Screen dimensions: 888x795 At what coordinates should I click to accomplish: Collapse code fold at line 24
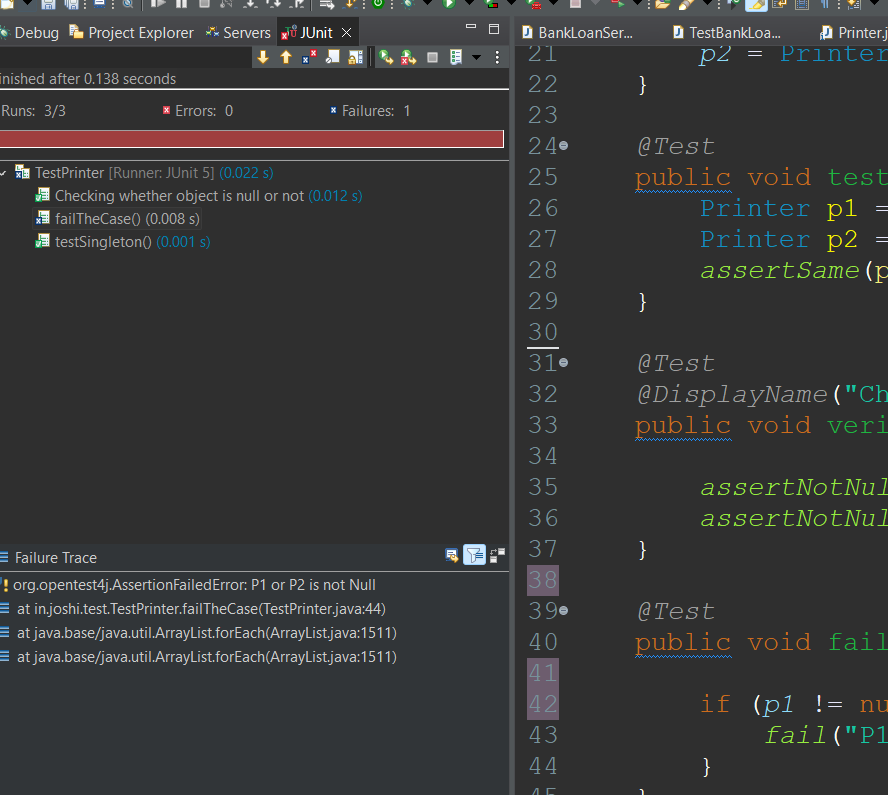click(563, 146)
